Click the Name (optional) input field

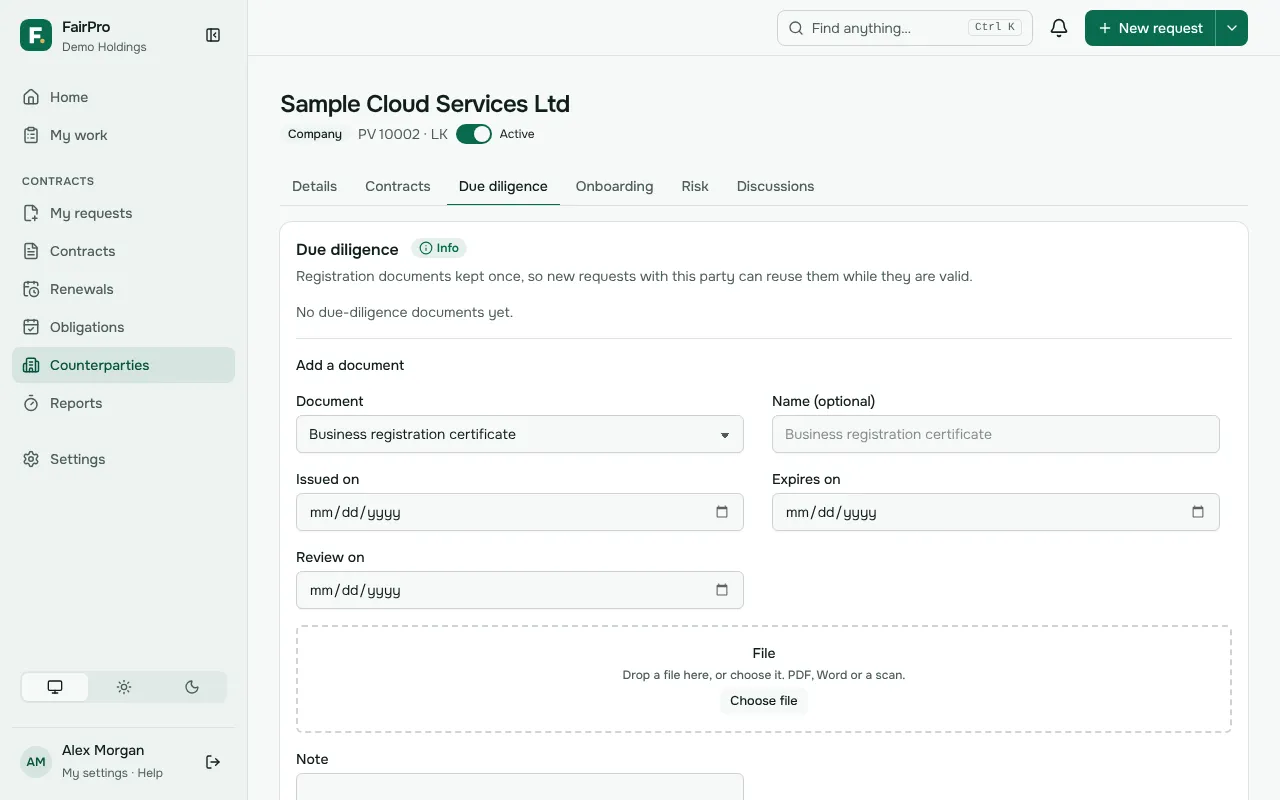pos(996,434)
